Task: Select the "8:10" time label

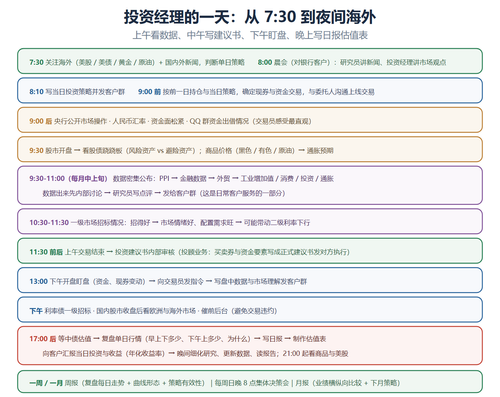Action: tap(36, 92)
